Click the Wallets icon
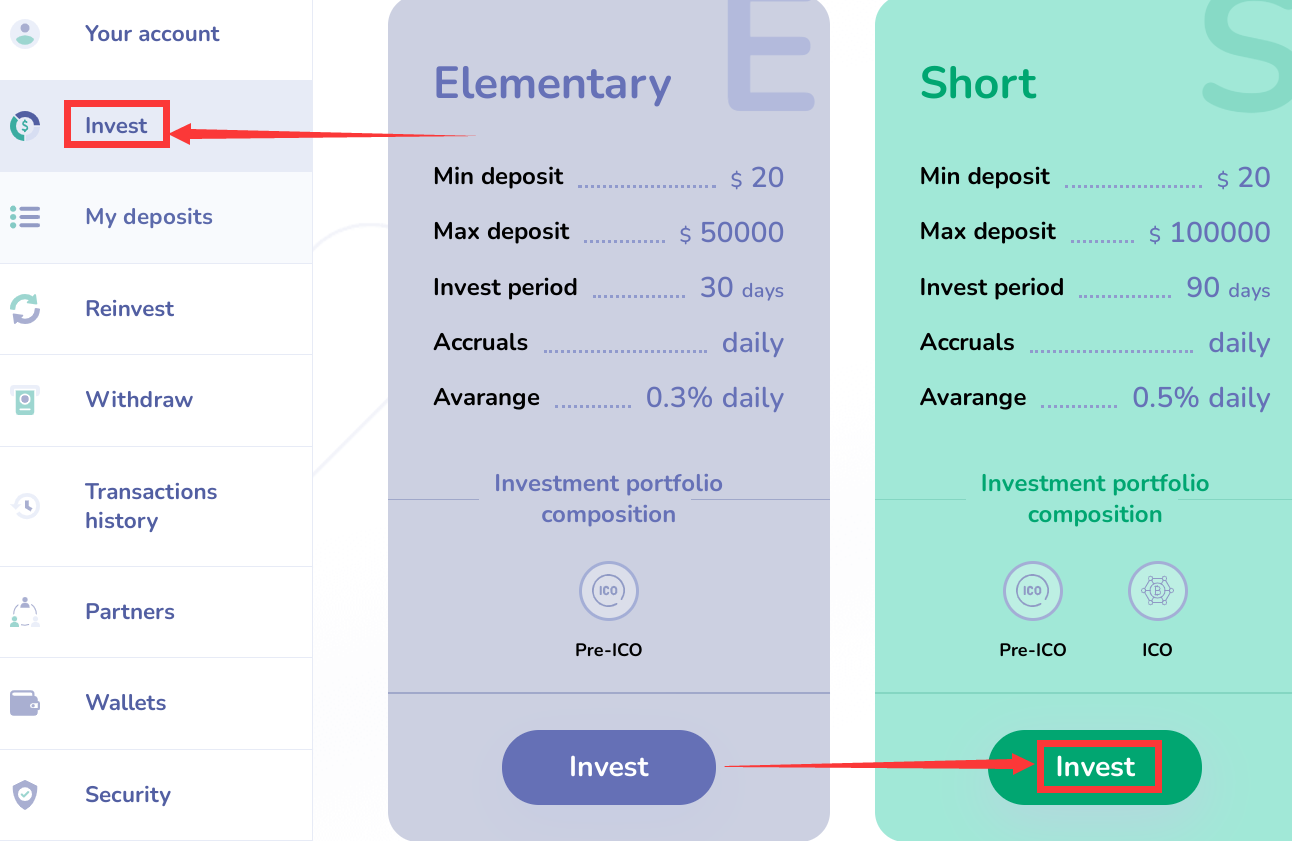The width and height of the screenshot is (1292, 841). 25,703
